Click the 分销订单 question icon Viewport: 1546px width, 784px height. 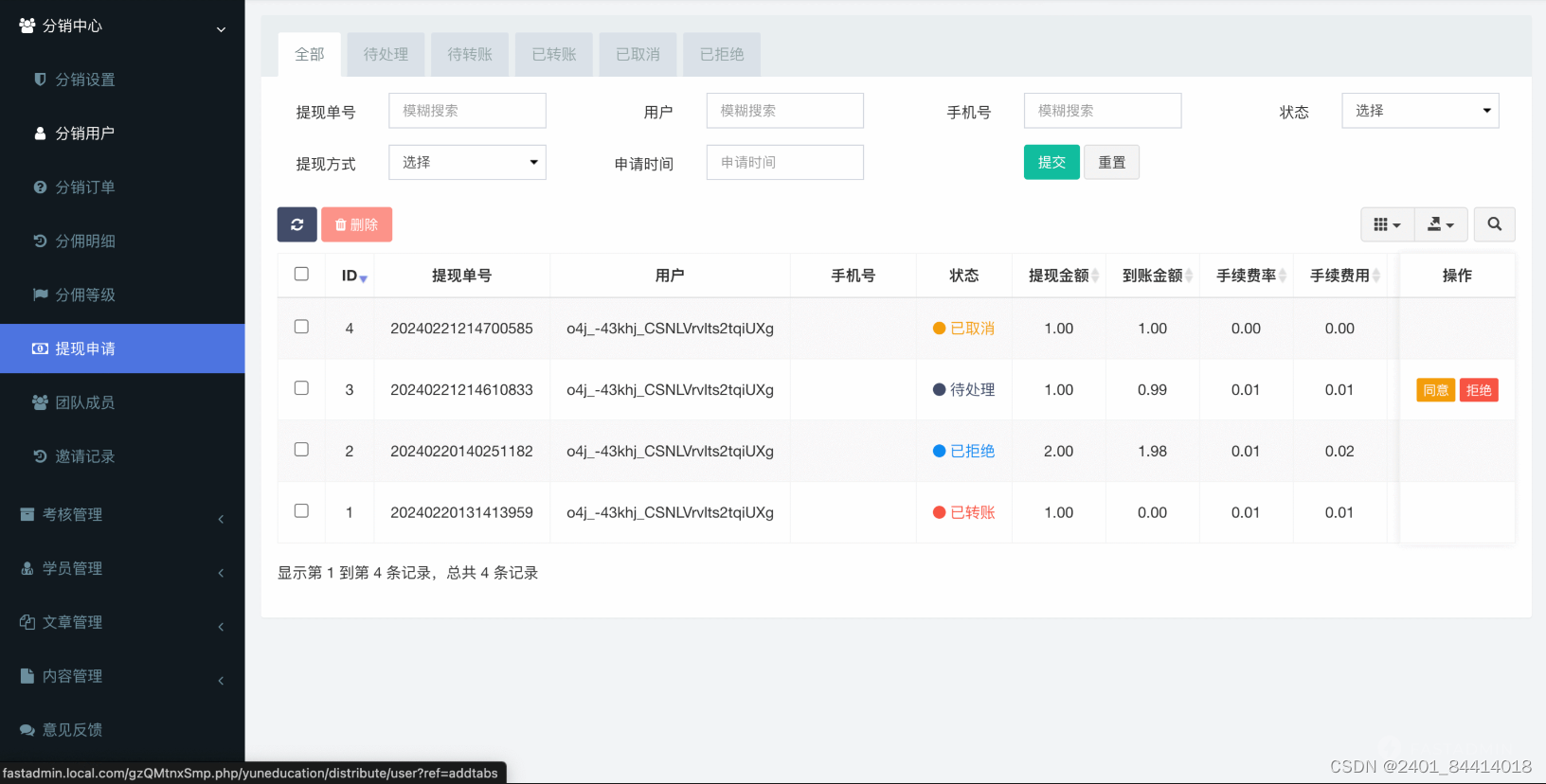coord(40,187)
